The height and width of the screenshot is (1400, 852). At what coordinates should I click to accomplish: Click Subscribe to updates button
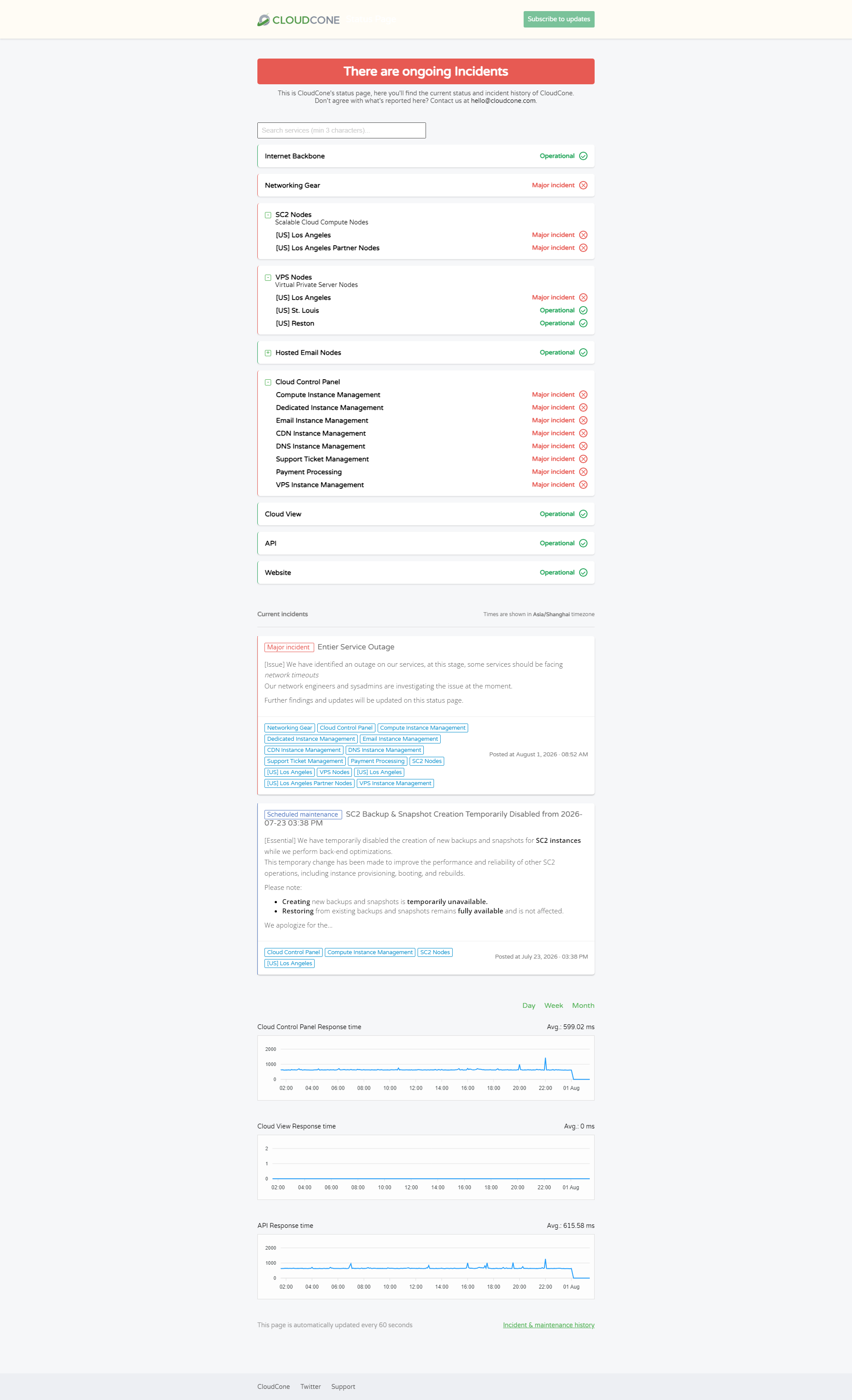(x=559, y=20)
